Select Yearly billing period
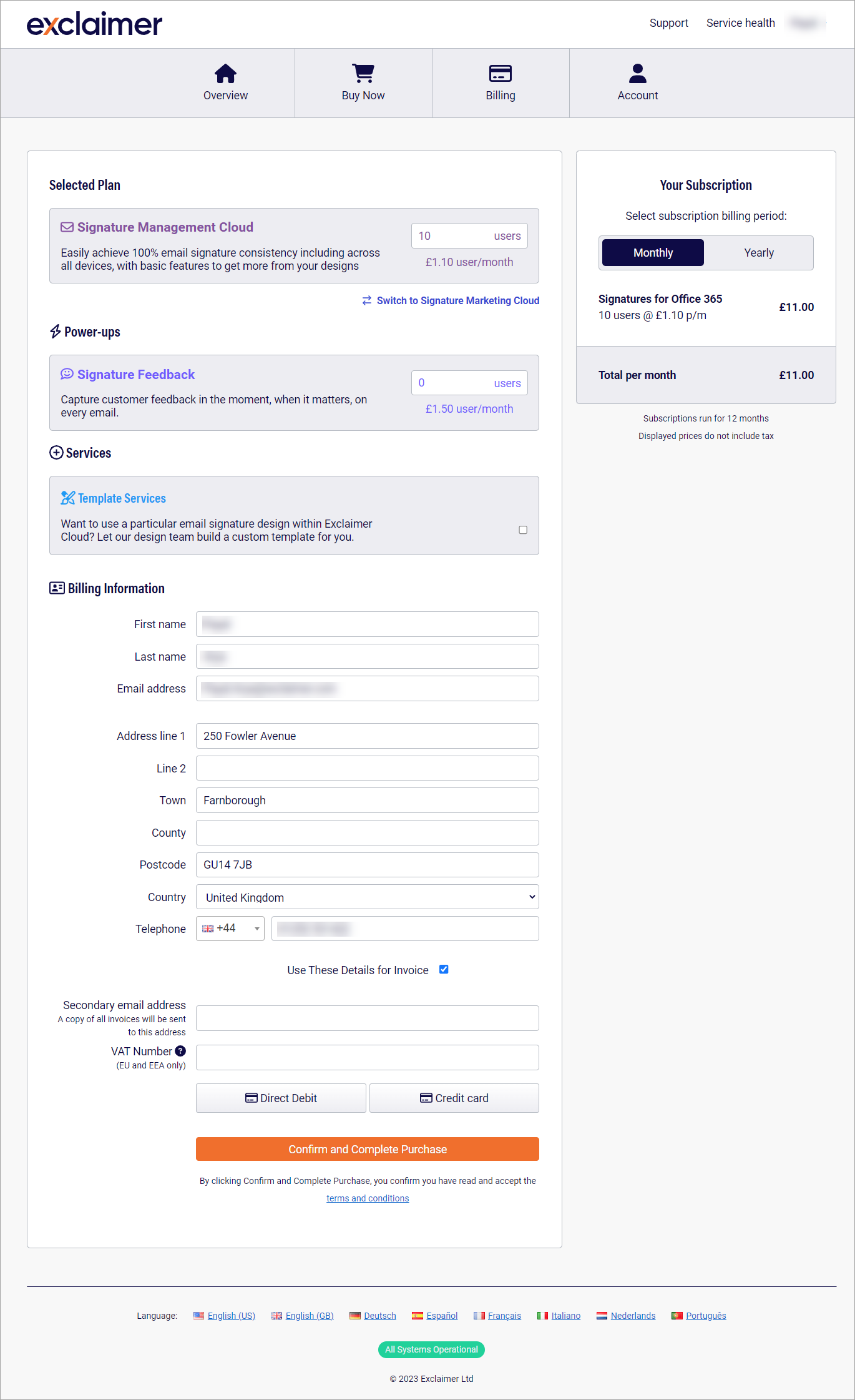855x1400 pixels. coord(758,253)
